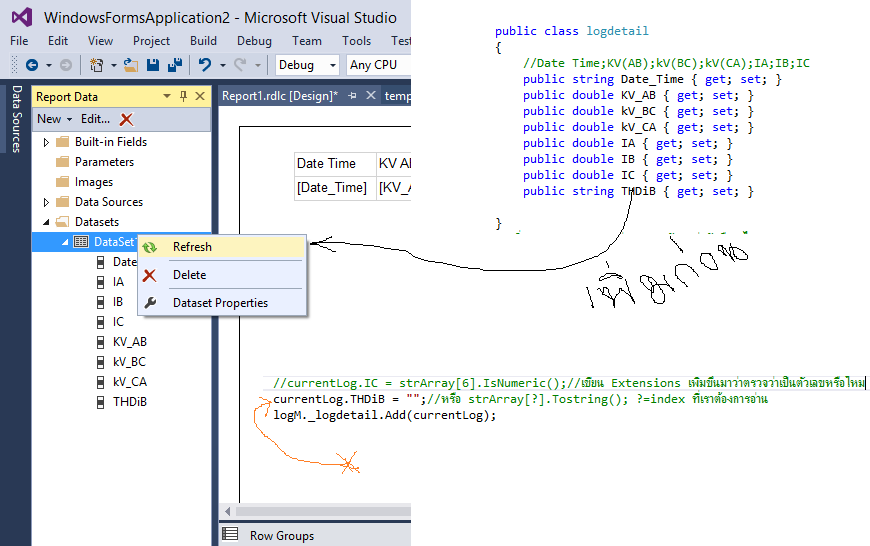
Task: Select Dataset Properties in context menu
Action: [220, 303]
